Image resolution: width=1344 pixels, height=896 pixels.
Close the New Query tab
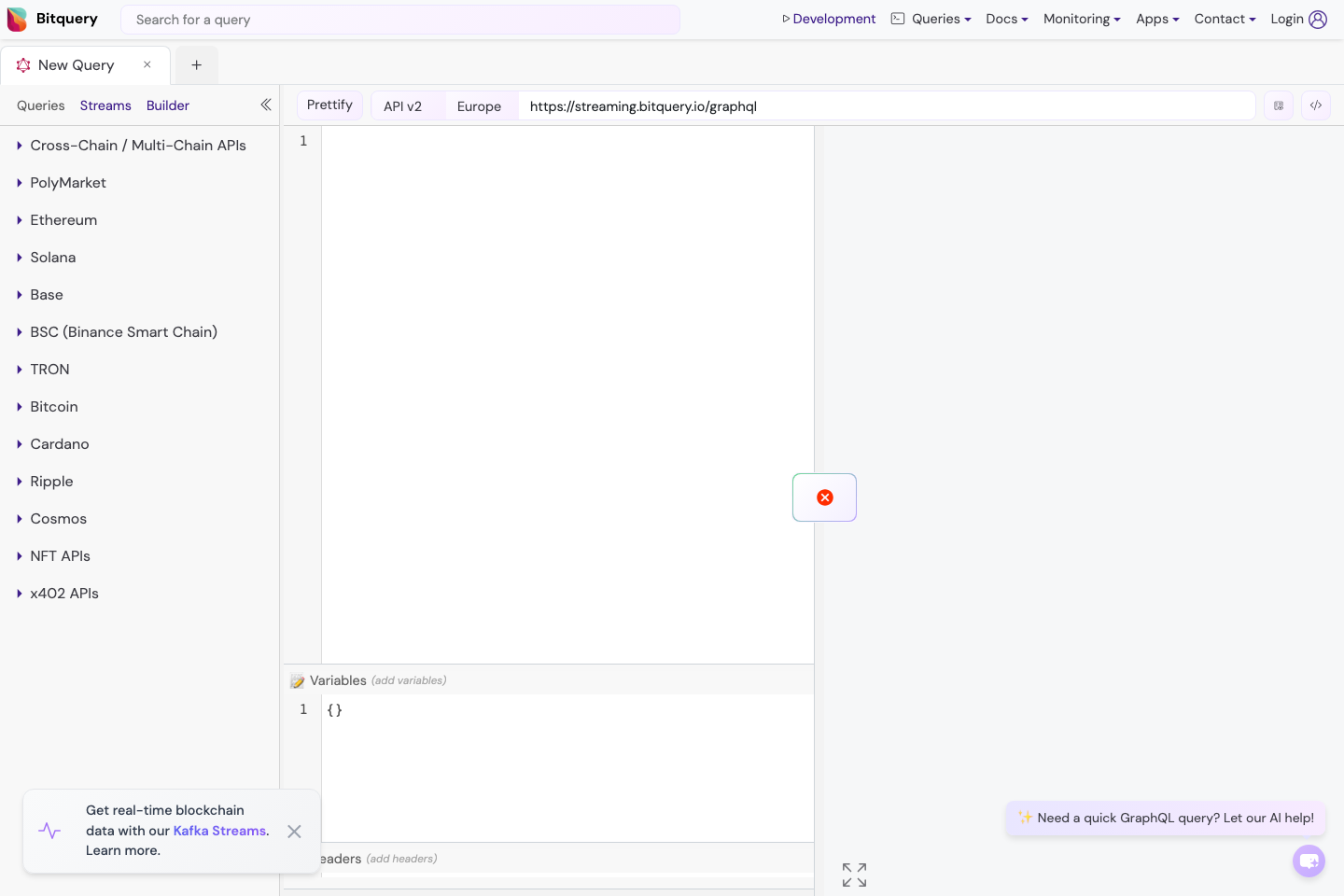[147, 64]
